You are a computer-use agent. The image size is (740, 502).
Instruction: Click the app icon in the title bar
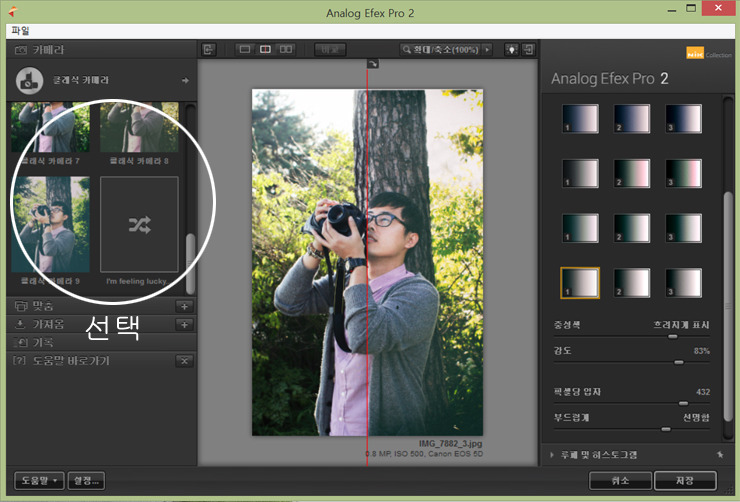[13, 12]
